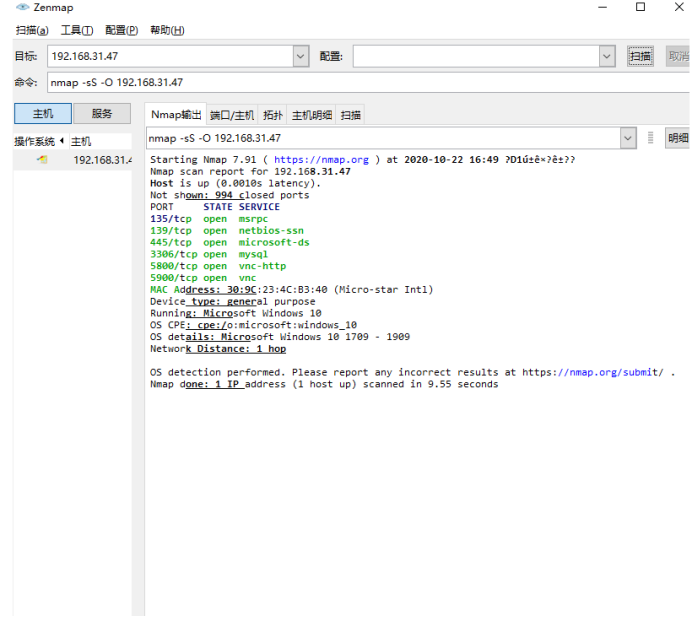Switch to the 主机明细 host details tab
The width and height of the screenshot is (693, 617).
coord(312,115)
